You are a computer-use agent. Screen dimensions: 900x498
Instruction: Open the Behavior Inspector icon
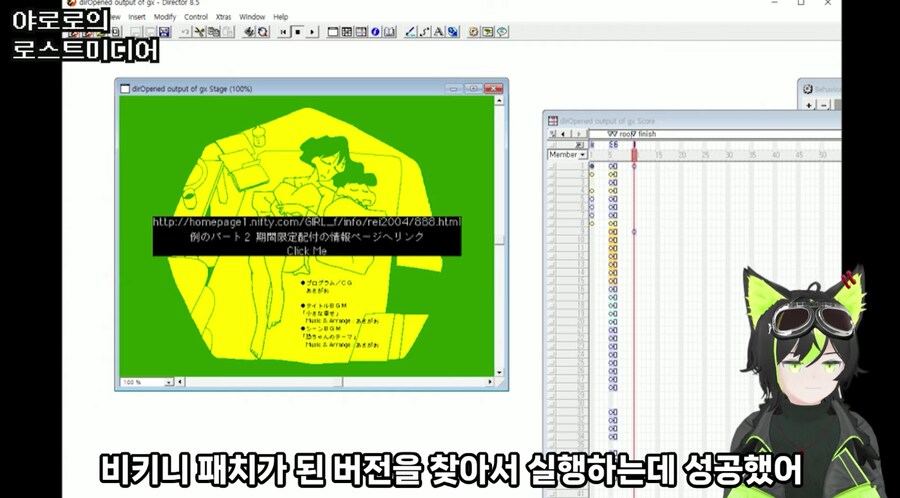coord(473,32)
